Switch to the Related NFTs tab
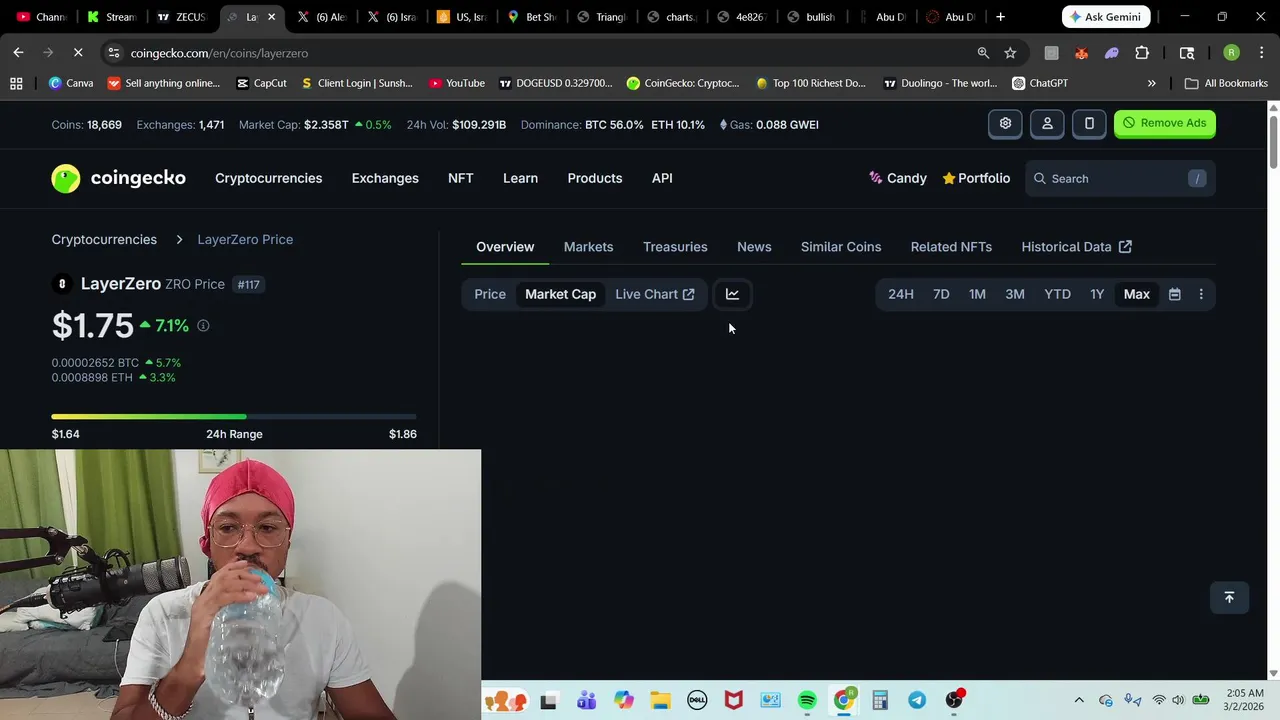 point(951,247)
